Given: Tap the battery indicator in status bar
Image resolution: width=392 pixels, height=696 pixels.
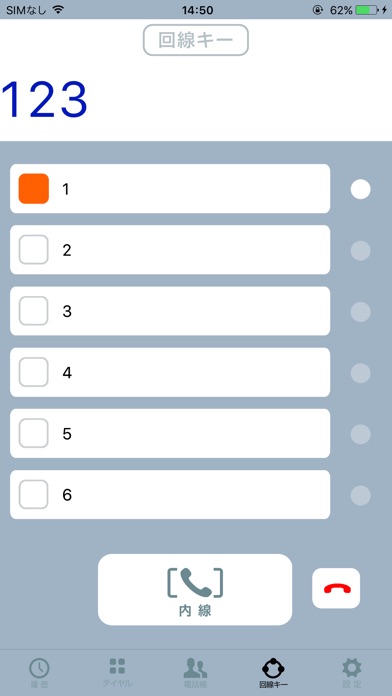Looking at the screenshot, I should coord(367,10).
